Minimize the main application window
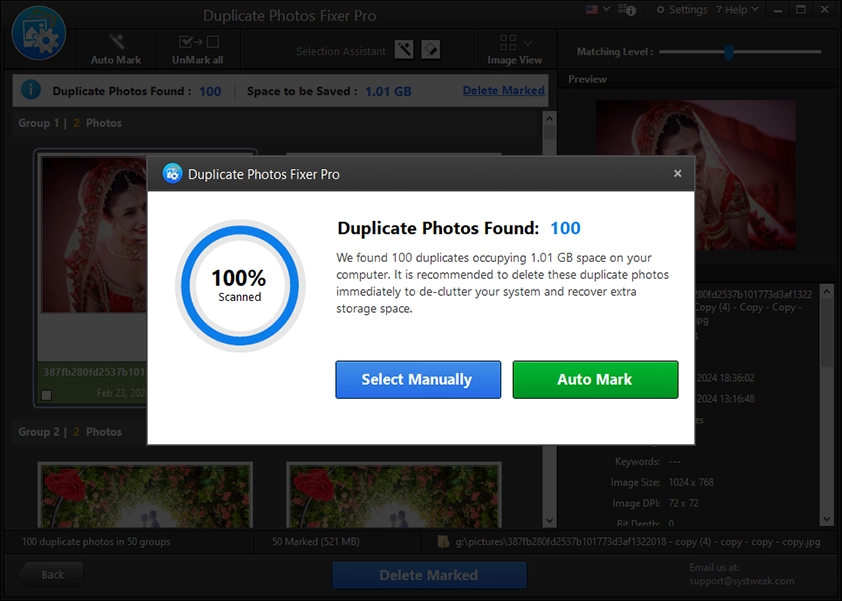Screen dimensions: 842x601 tap(778, 10)
